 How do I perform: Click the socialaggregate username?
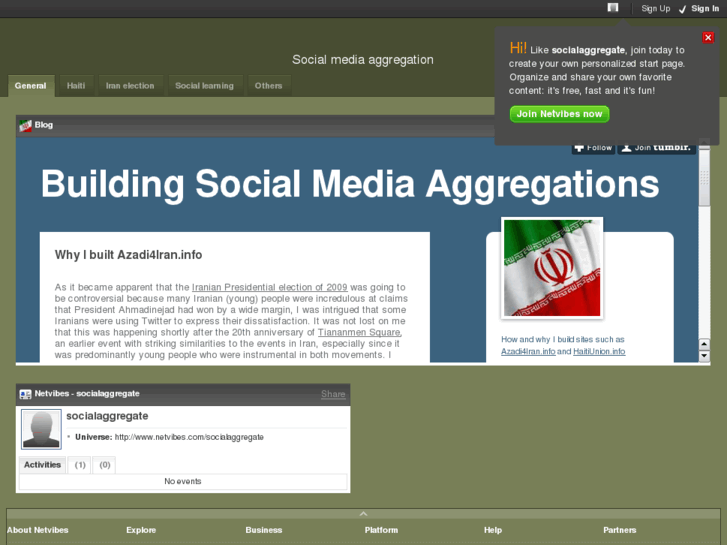(x=107, y=416)
